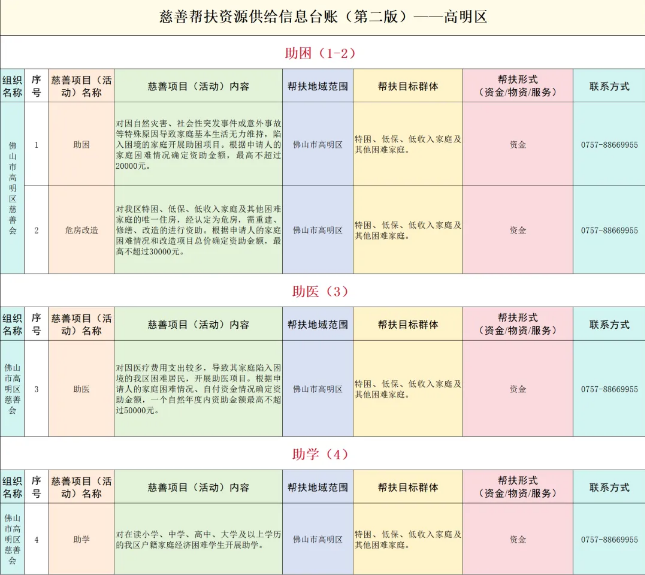Select 资金 cell in row 4
Image resolution: width=645 pixels, height=575 pixels.
(518, 539)
